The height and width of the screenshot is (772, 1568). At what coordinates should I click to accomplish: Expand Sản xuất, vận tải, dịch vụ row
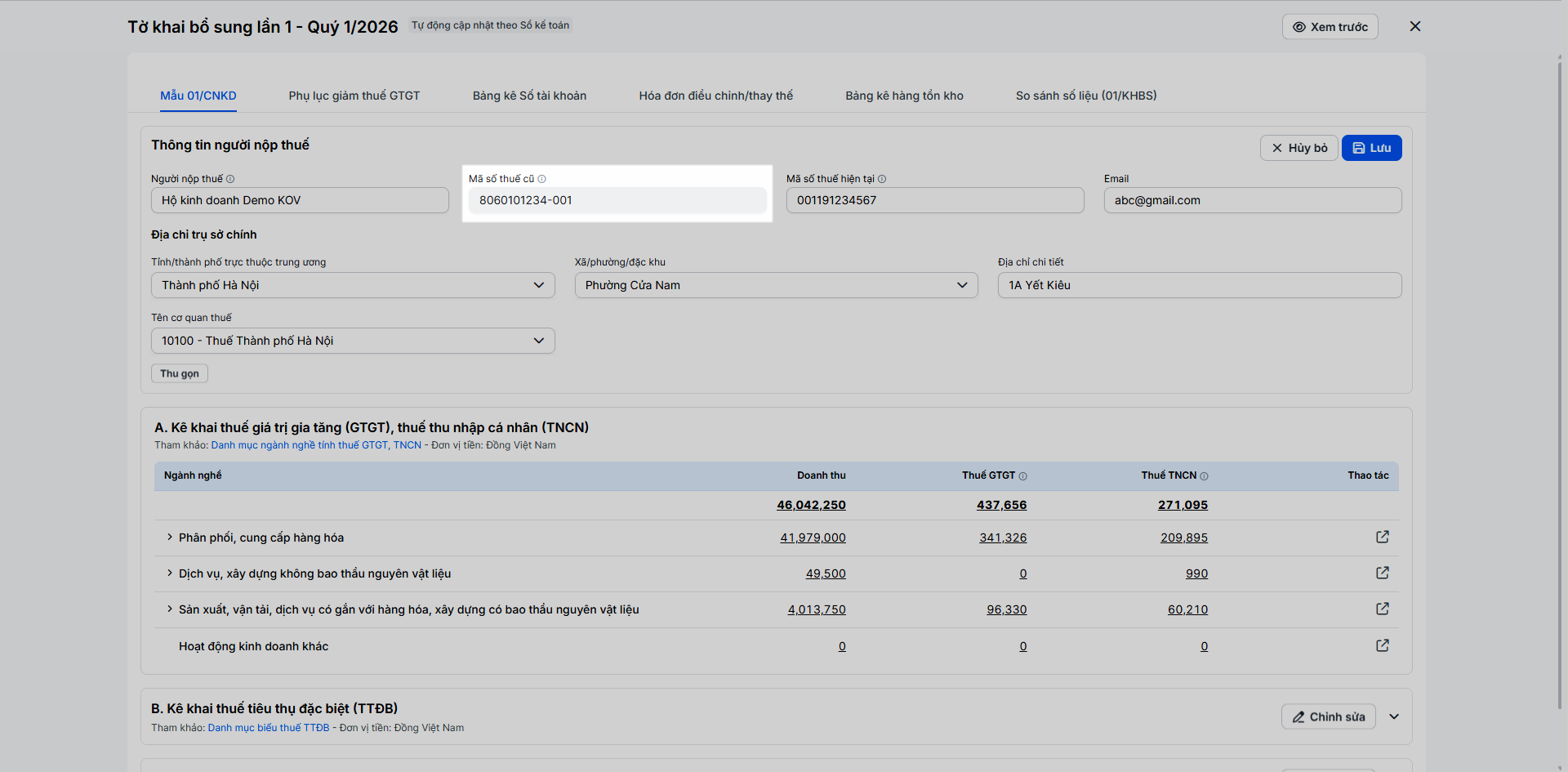point(170,609)
